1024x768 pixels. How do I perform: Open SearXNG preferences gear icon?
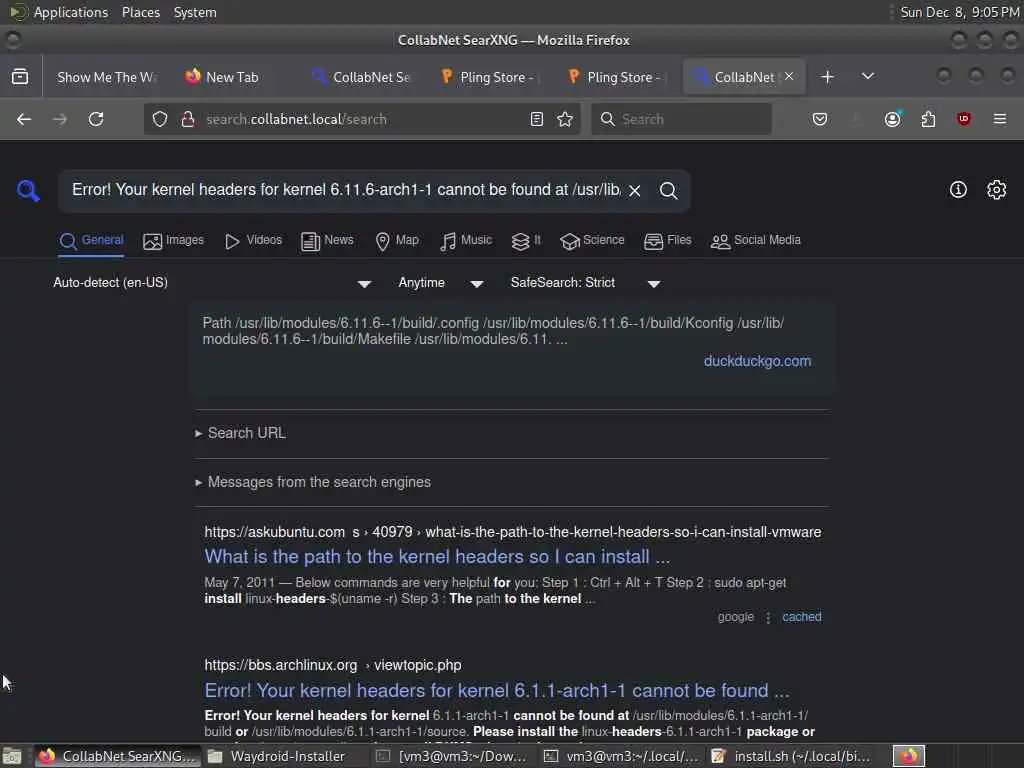click(997, 190)
